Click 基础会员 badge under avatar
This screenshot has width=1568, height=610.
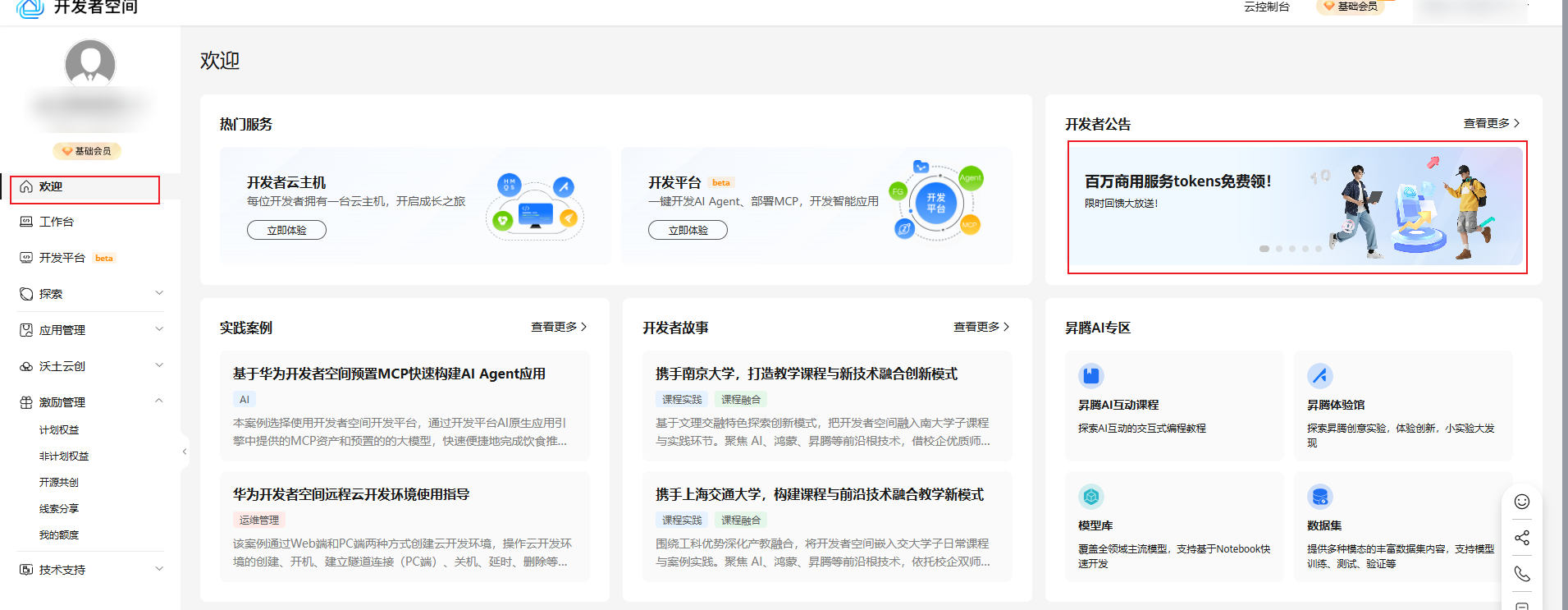point(87,151)
